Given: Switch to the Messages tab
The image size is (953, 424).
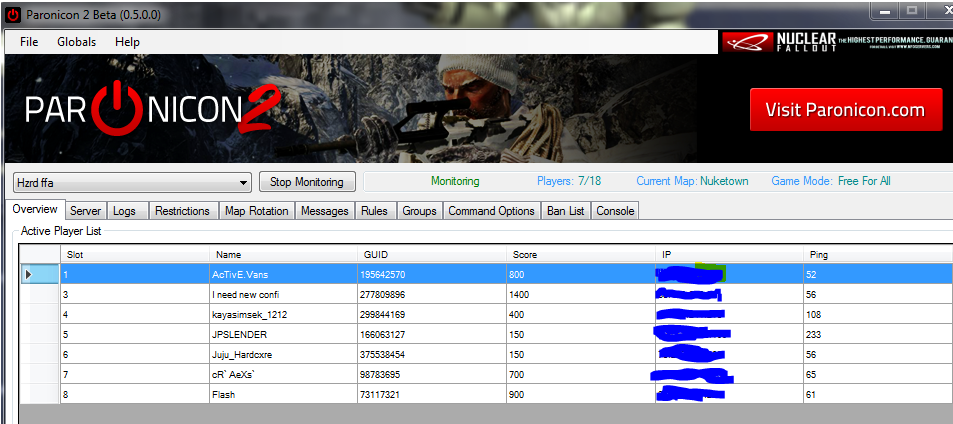Looking at the screenshot, I should [325, 211].
